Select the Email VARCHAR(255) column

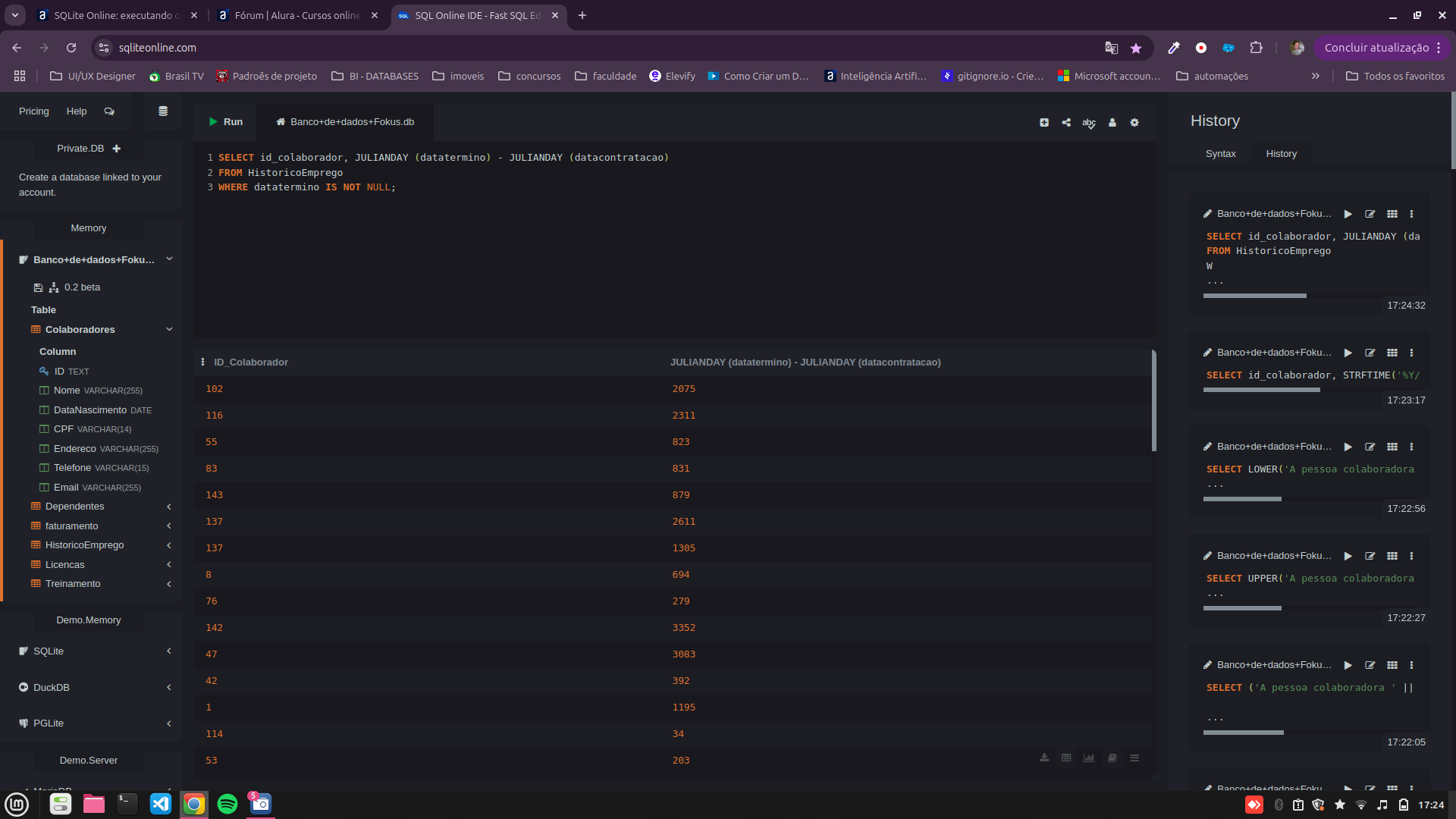90,488
